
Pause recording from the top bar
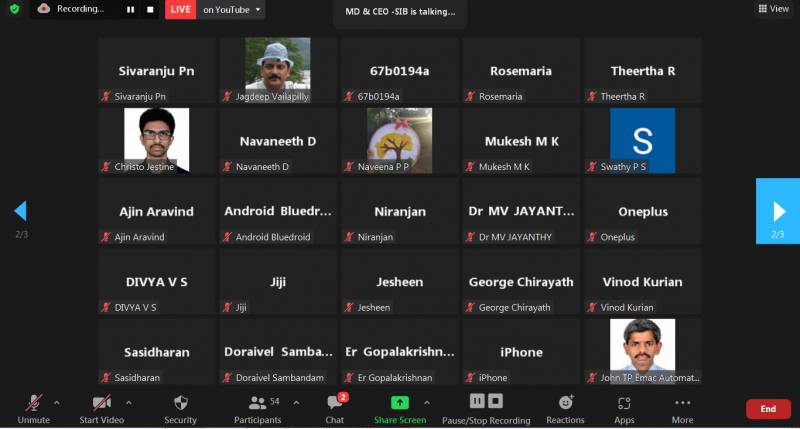coord(130,10)
